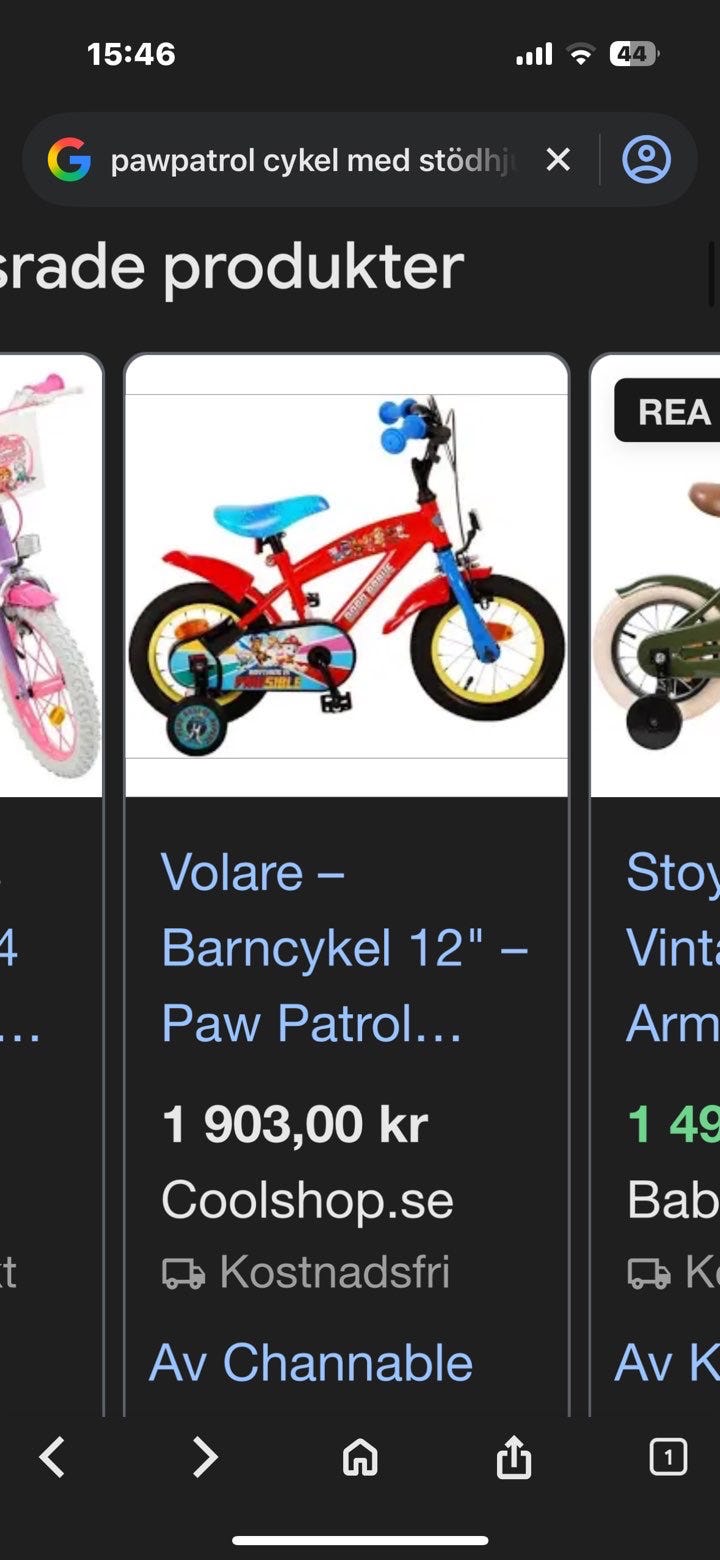Open the pink bike product image

coord(50,576)
